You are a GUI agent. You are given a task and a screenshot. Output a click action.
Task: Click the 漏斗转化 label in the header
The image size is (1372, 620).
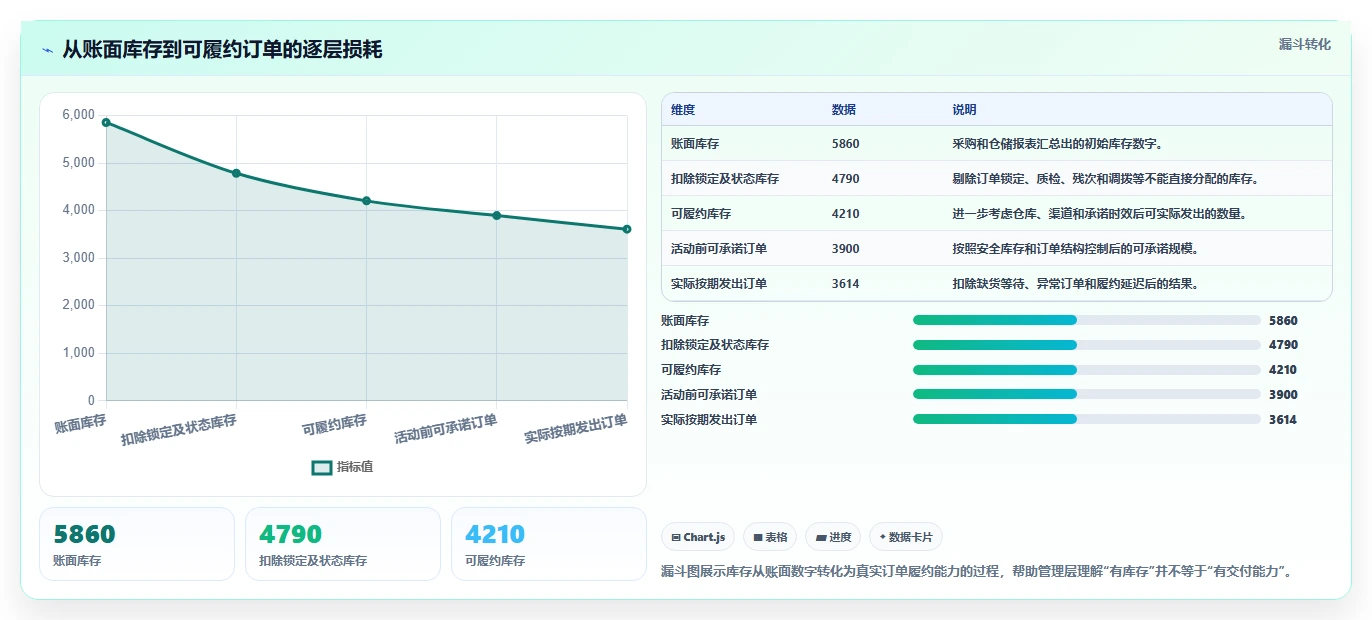(x=1305, y=44)
